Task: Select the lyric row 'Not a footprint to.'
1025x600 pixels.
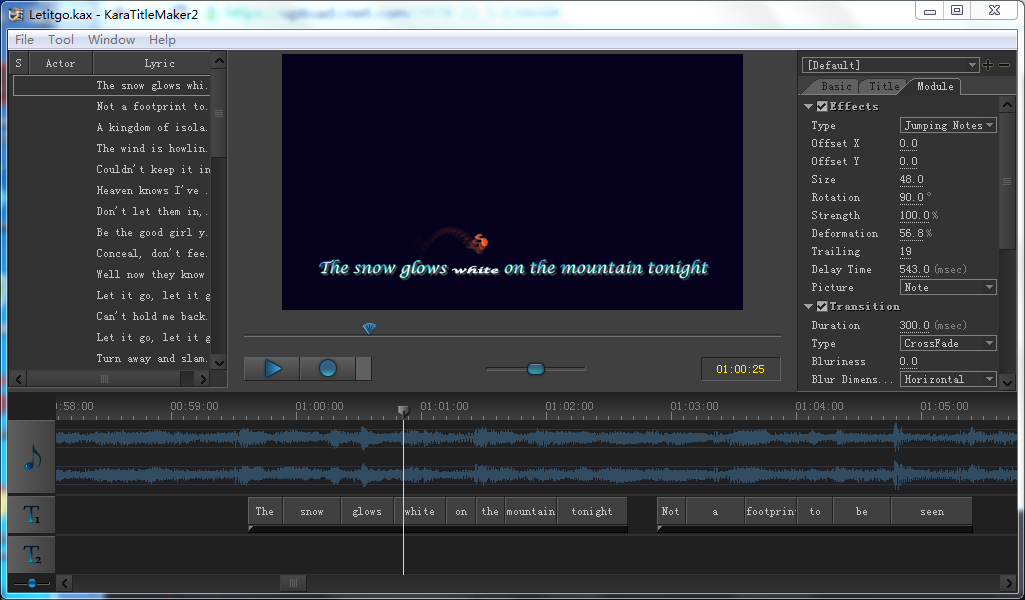Action: [x=111, y=107]
